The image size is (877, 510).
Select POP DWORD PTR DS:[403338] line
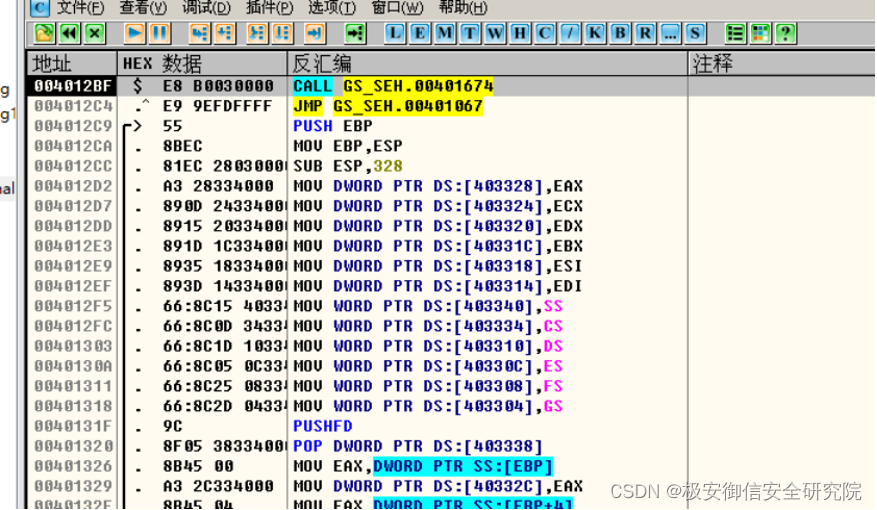pyautogui.click(x=418, y=447)
